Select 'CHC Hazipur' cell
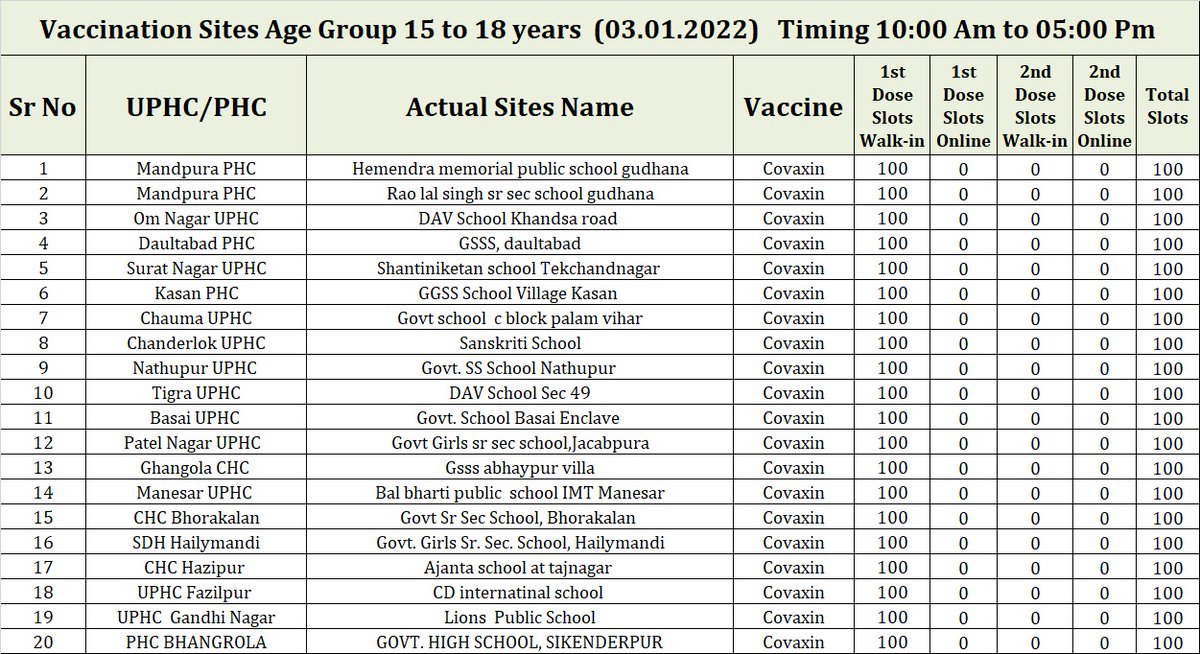Viewport: 1200px width, 654px height. coord(196,569)
